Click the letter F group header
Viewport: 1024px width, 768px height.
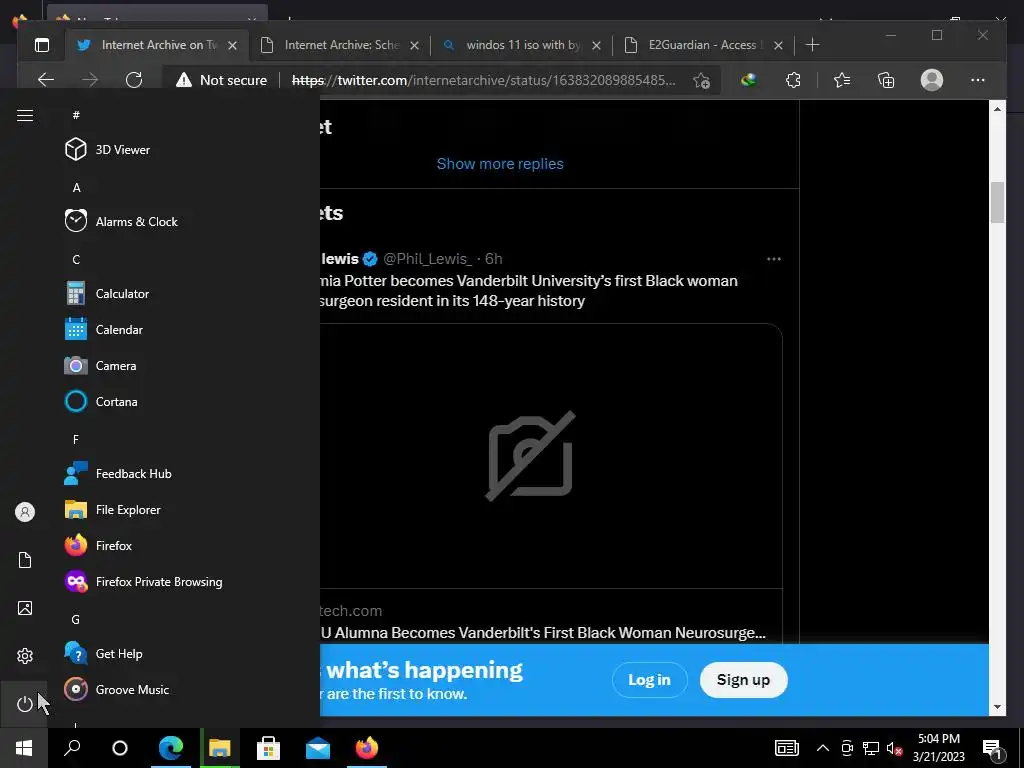coord(76,440)
